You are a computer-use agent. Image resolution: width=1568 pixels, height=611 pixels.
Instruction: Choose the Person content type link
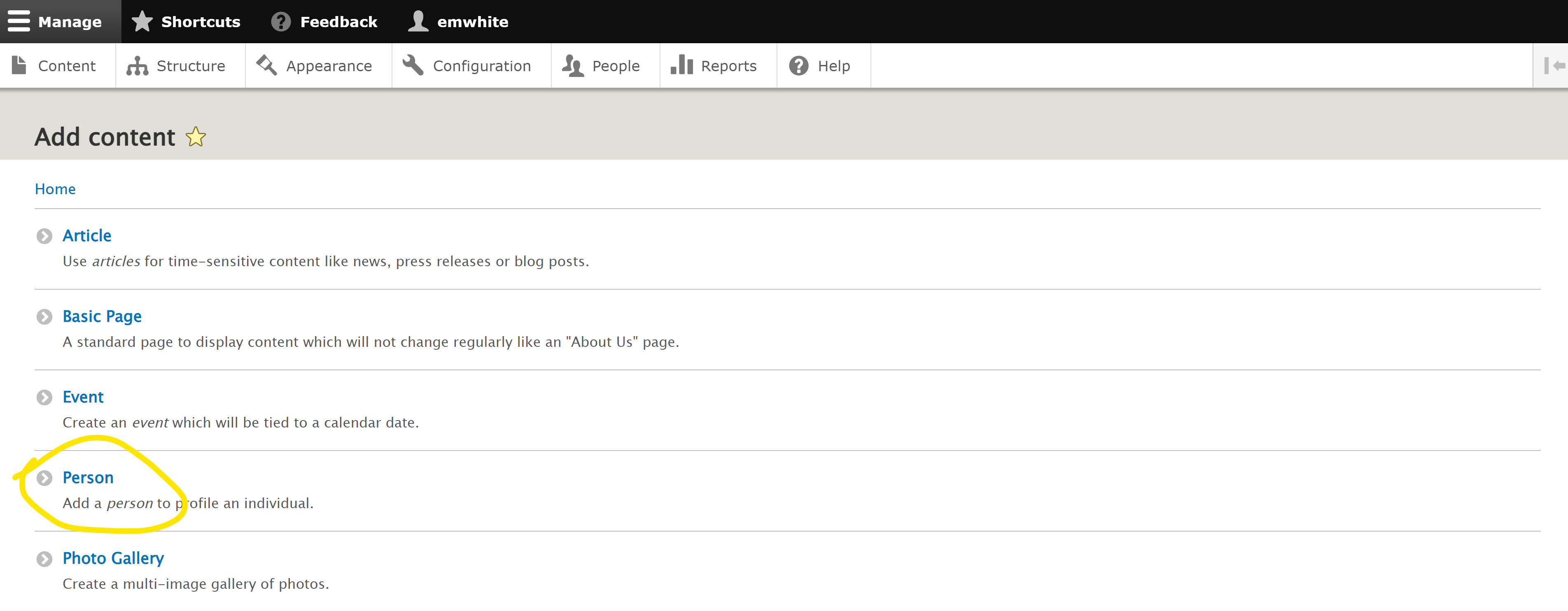coord(88,478)
